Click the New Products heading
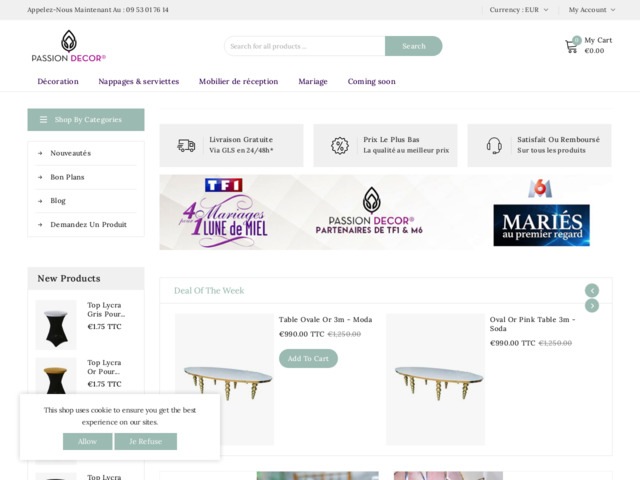The width and height of the screenshot is (640, 480). 69,278
